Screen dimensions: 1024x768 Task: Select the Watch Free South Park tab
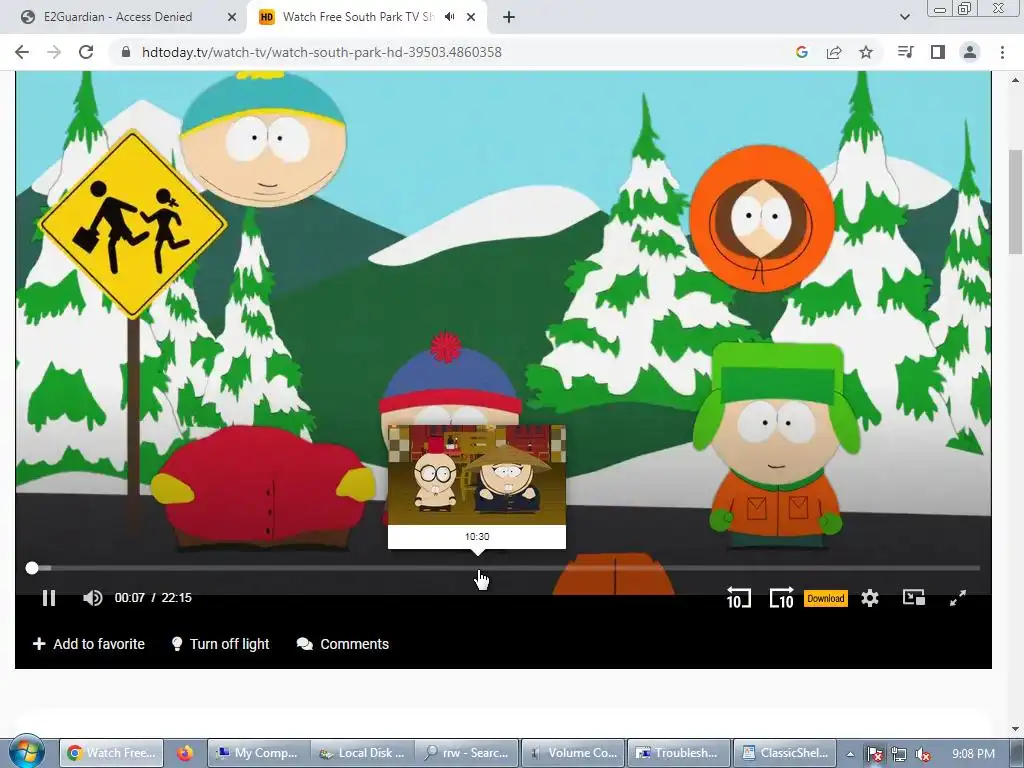pyautogui.click(x=358, y=17)
